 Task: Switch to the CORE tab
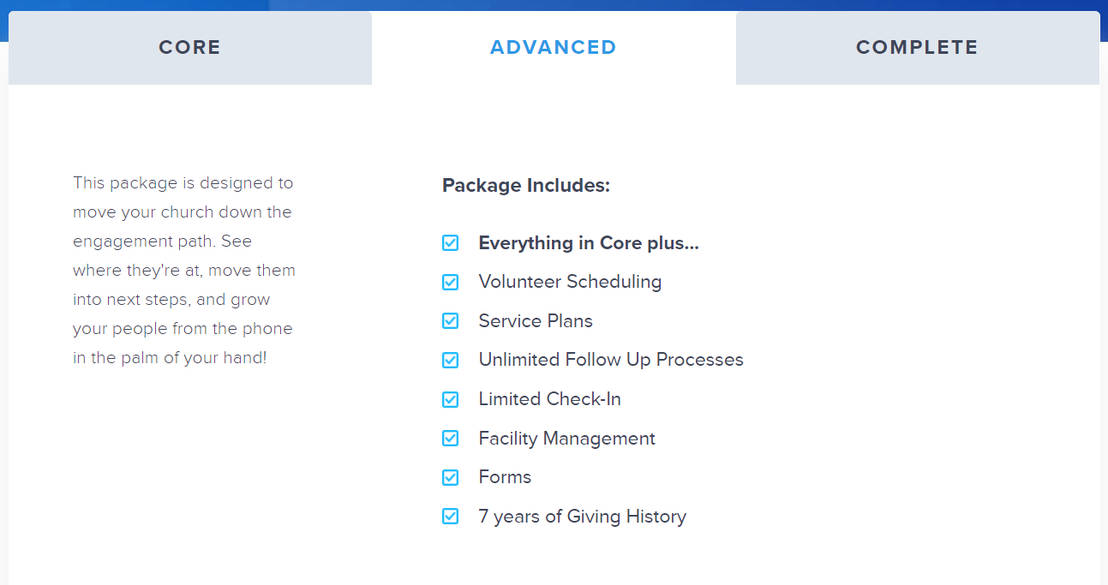[x=189, y=47]
